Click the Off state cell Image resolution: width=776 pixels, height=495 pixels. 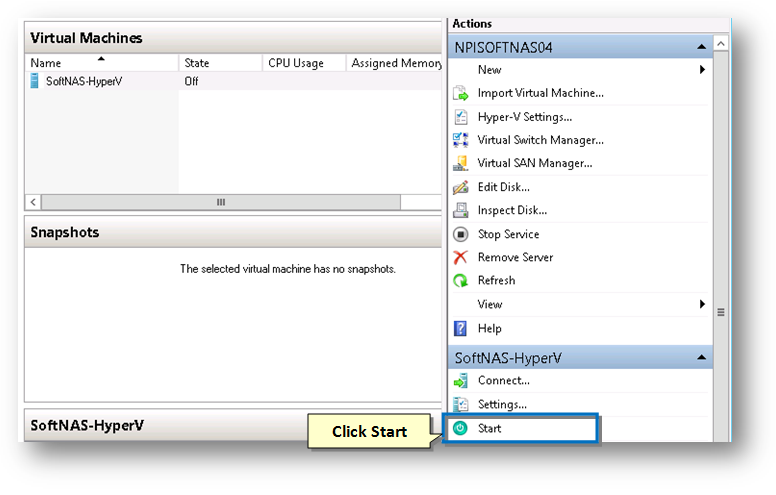tap(192, 81)
